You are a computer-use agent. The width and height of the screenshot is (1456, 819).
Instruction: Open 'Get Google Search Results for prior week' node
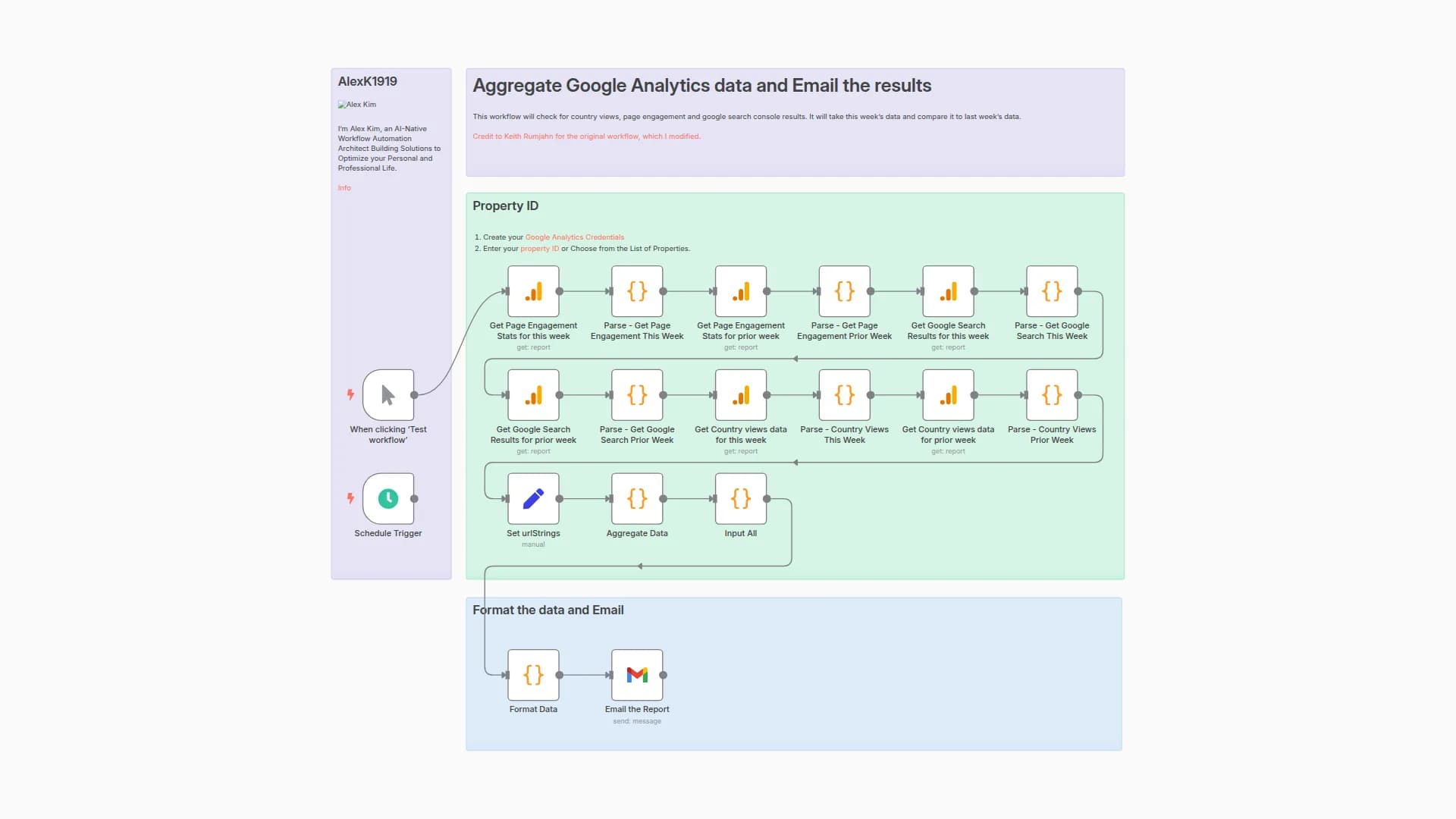coord(533,395)
